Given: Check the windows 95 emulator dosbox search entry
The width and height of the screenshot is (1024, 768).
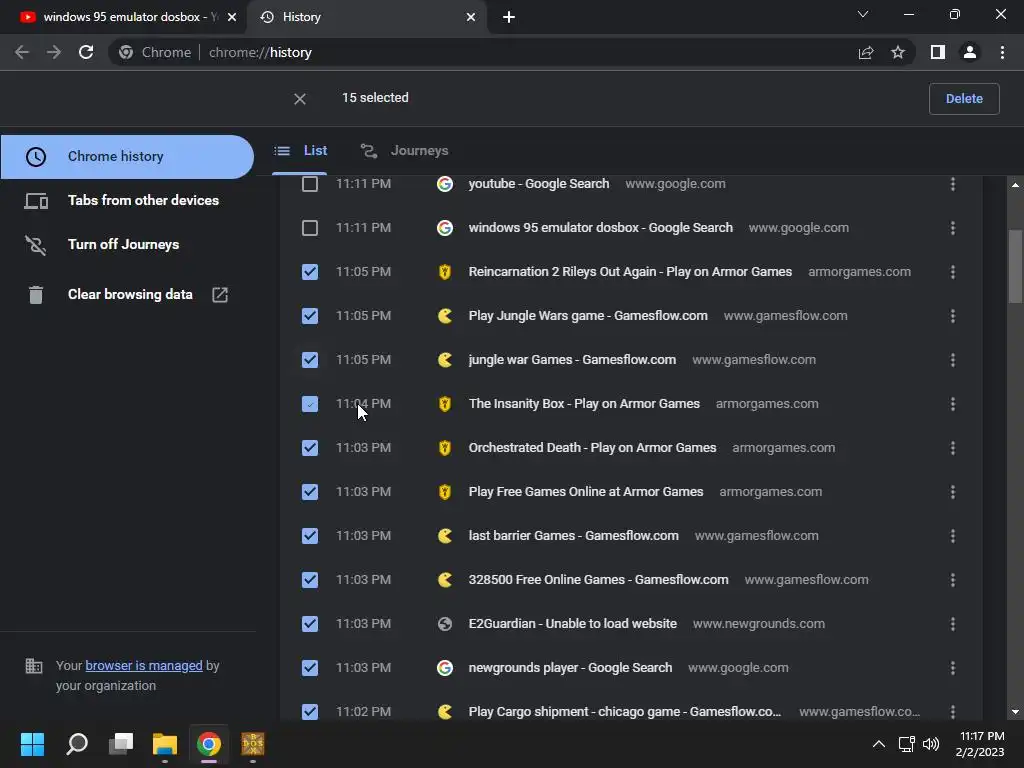Looking at the screenshot, I should pos(310,228).
